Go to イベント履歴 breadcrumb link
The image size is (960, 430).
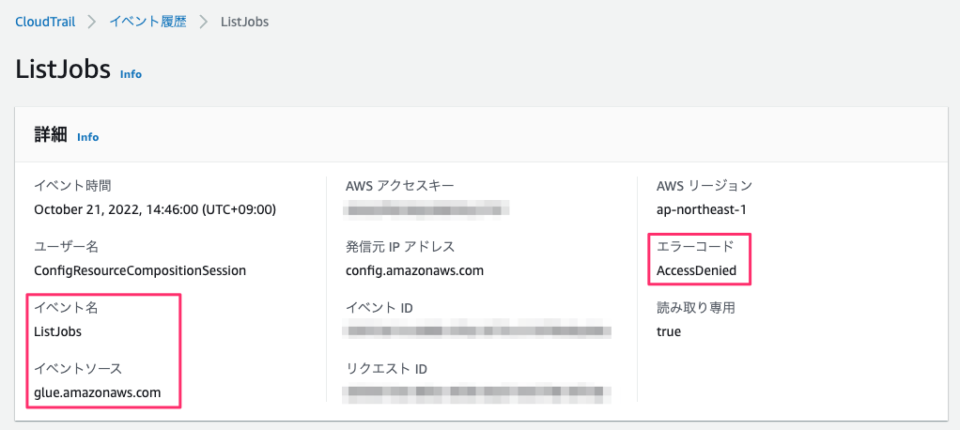[x=148, y=22]
